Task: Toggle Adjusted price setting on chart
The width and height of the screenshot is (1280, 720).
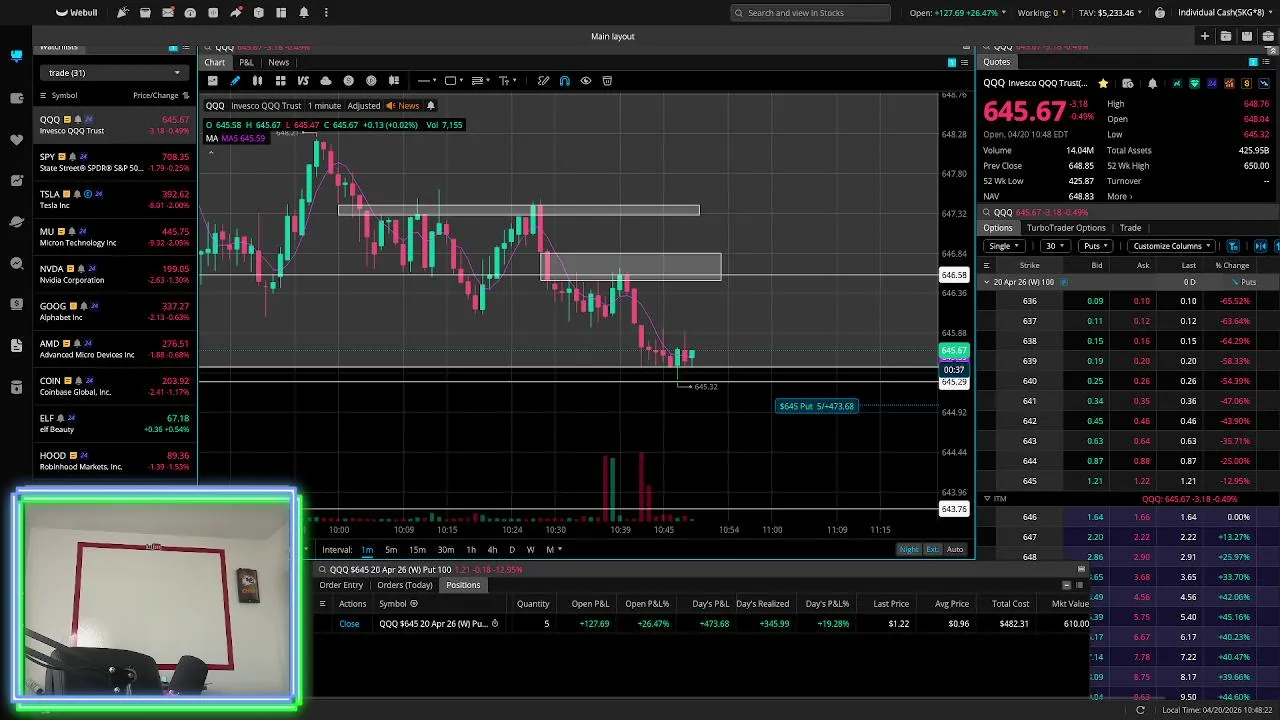Action: point(364,106)
